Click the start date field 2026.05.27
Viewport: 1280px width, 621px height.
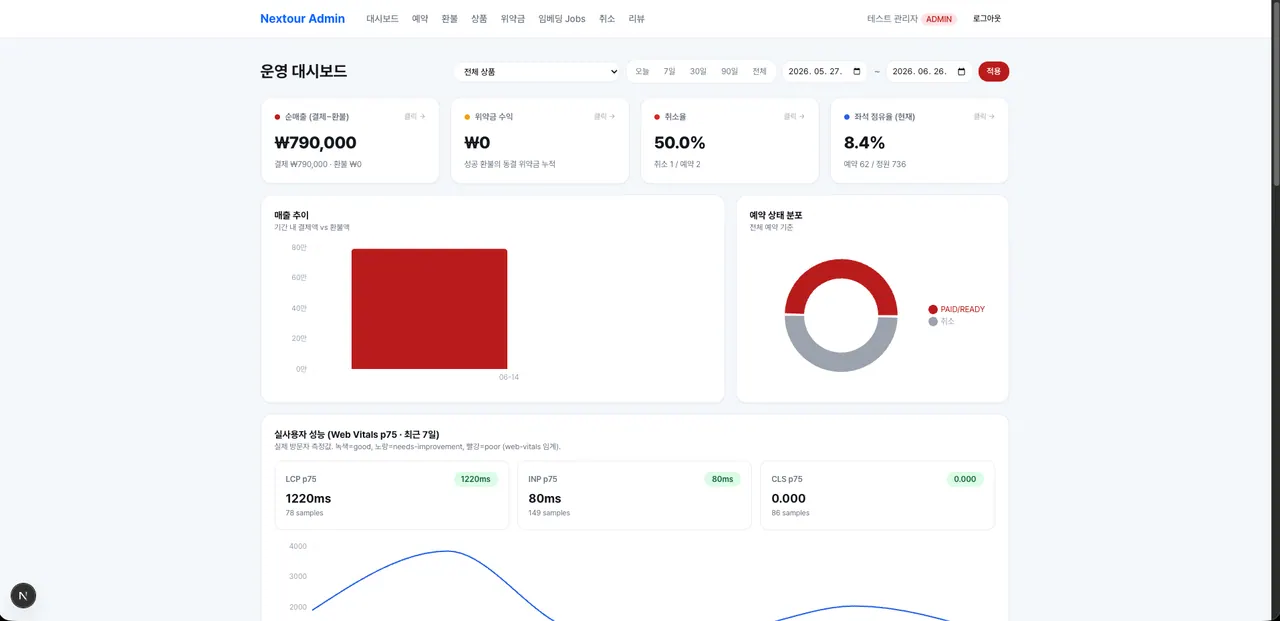point(825,72)
